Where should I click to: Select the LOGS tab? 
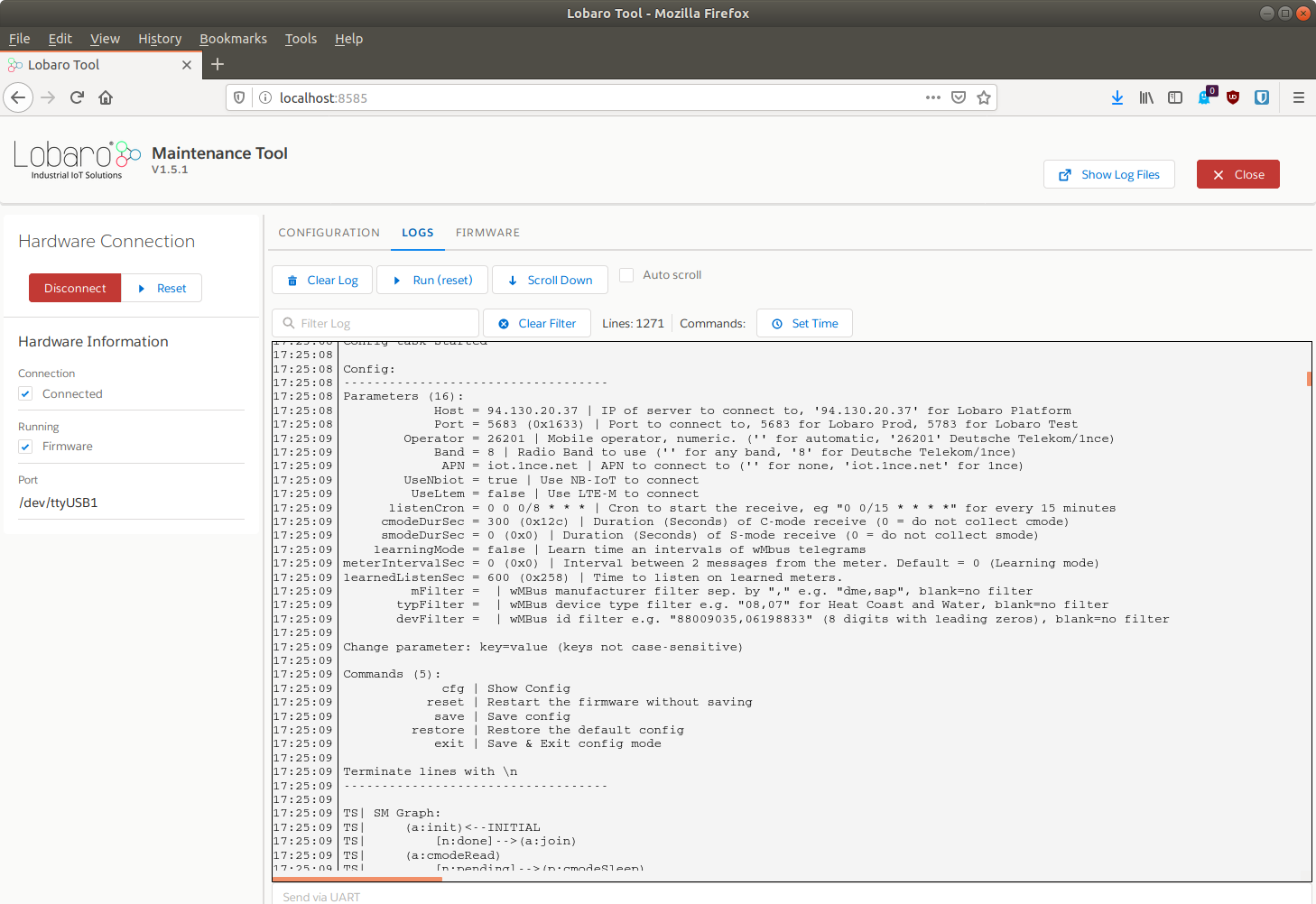click(x=418, y=233)
